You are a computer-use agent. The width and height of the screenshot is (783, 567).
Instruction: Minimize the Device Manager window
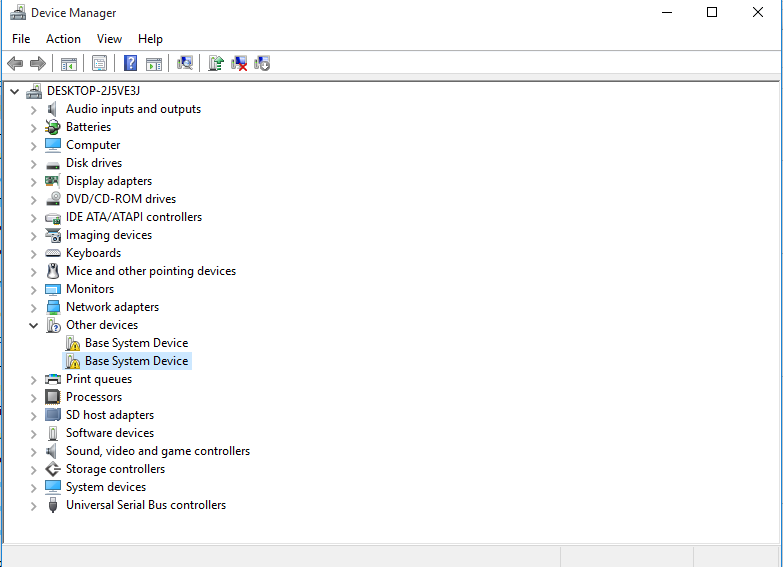tap(667, 12)
